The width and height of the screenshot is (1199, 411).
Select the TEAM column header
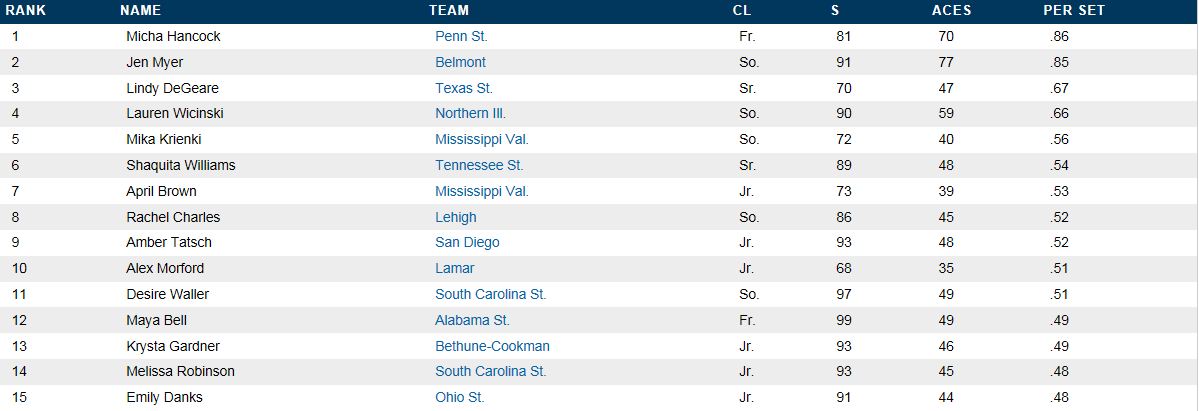tap(449, 11)
